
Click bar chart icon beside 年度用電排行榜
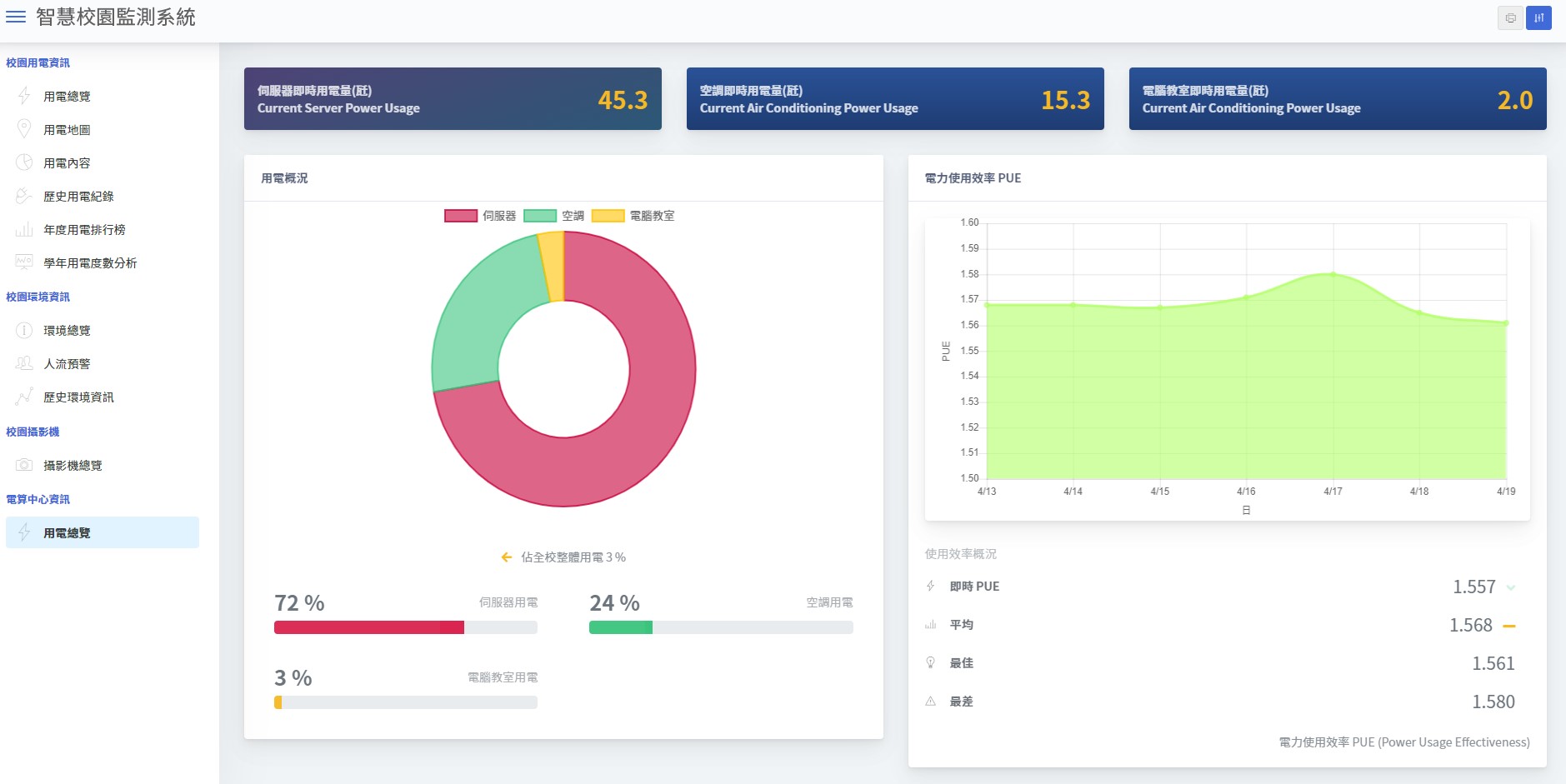(24, 229)
